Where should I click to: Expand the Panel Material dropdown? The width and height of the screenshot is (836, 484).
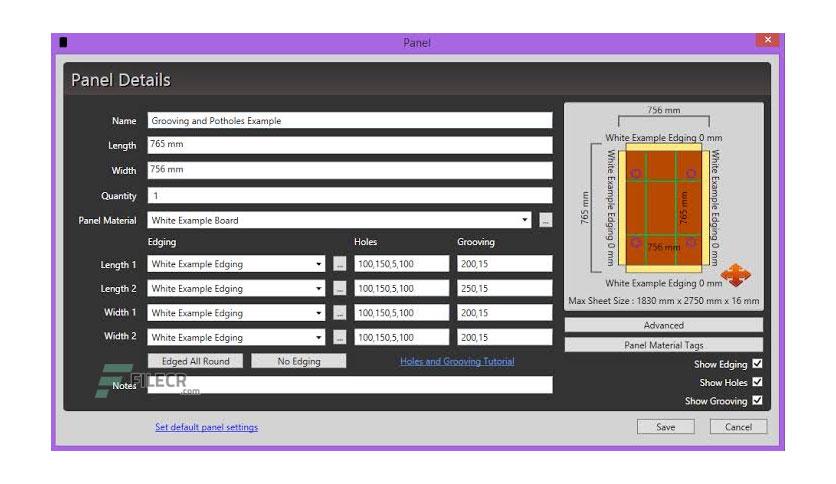525,220
